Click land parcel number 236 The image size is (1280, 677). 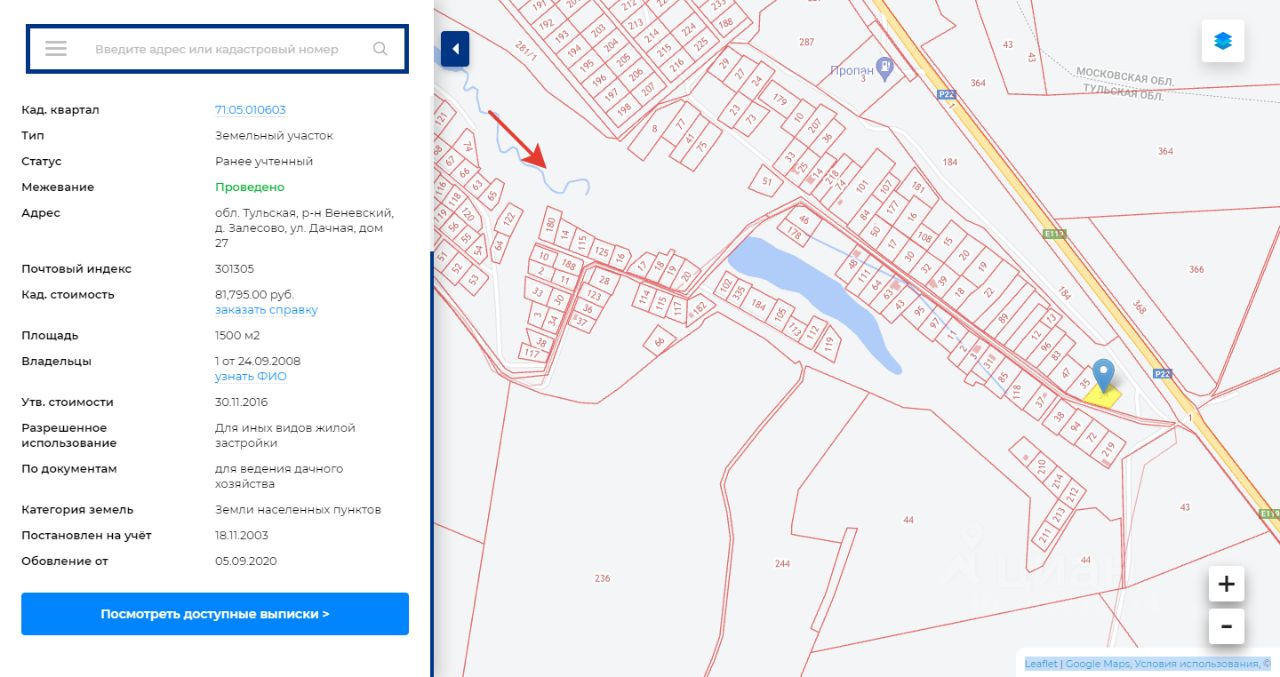coord(602,578)
